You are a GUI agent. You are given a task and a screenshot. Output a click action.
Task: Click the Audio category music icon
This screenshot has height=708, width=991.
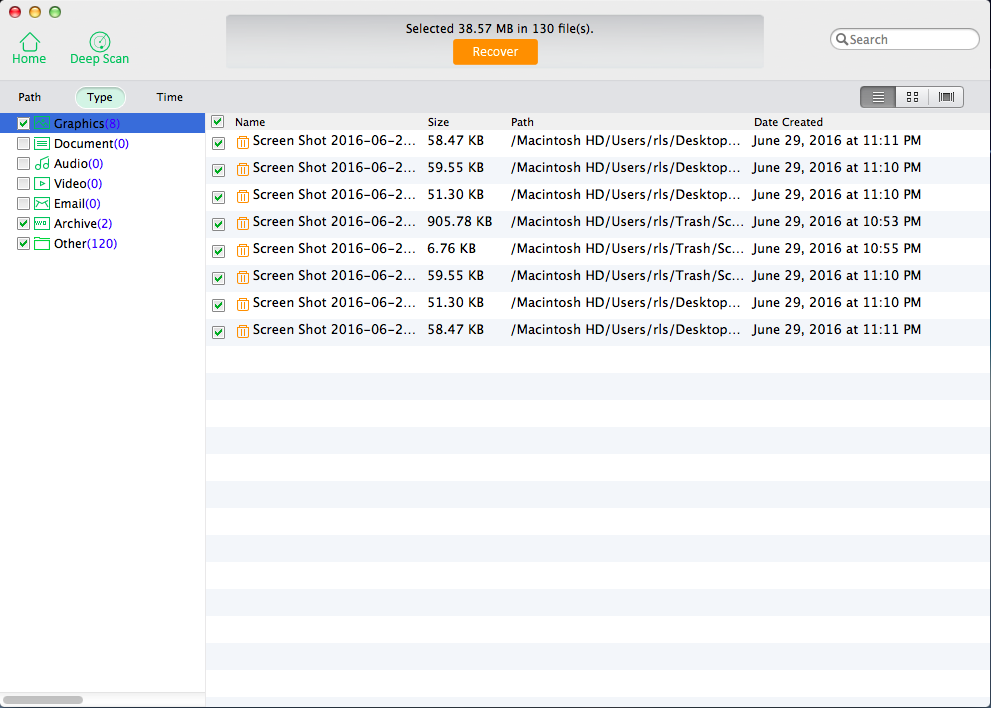tap(42, 164)
